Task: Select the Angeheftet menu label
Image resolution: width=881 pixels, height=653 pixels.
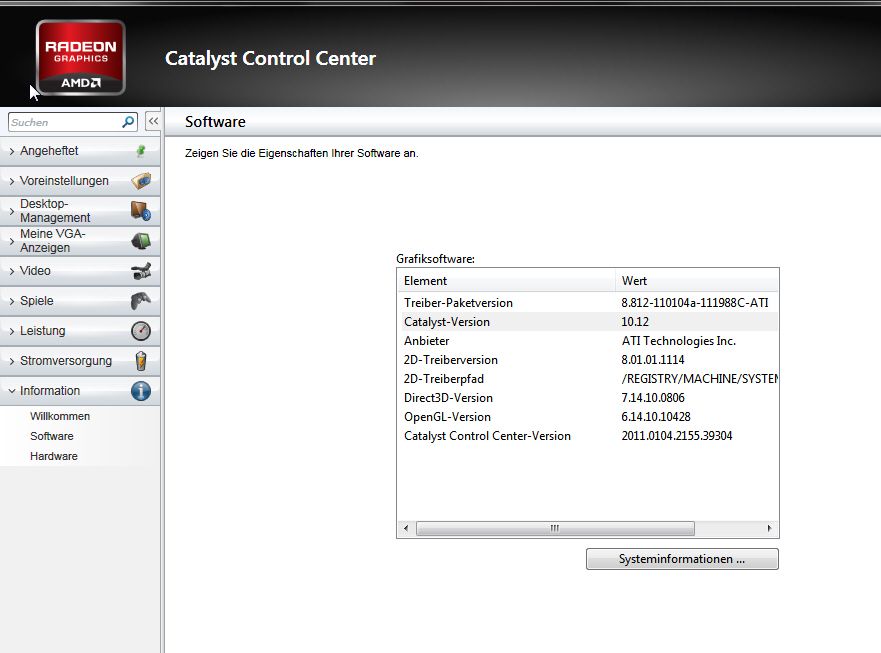Action: (x=49, y=151)
